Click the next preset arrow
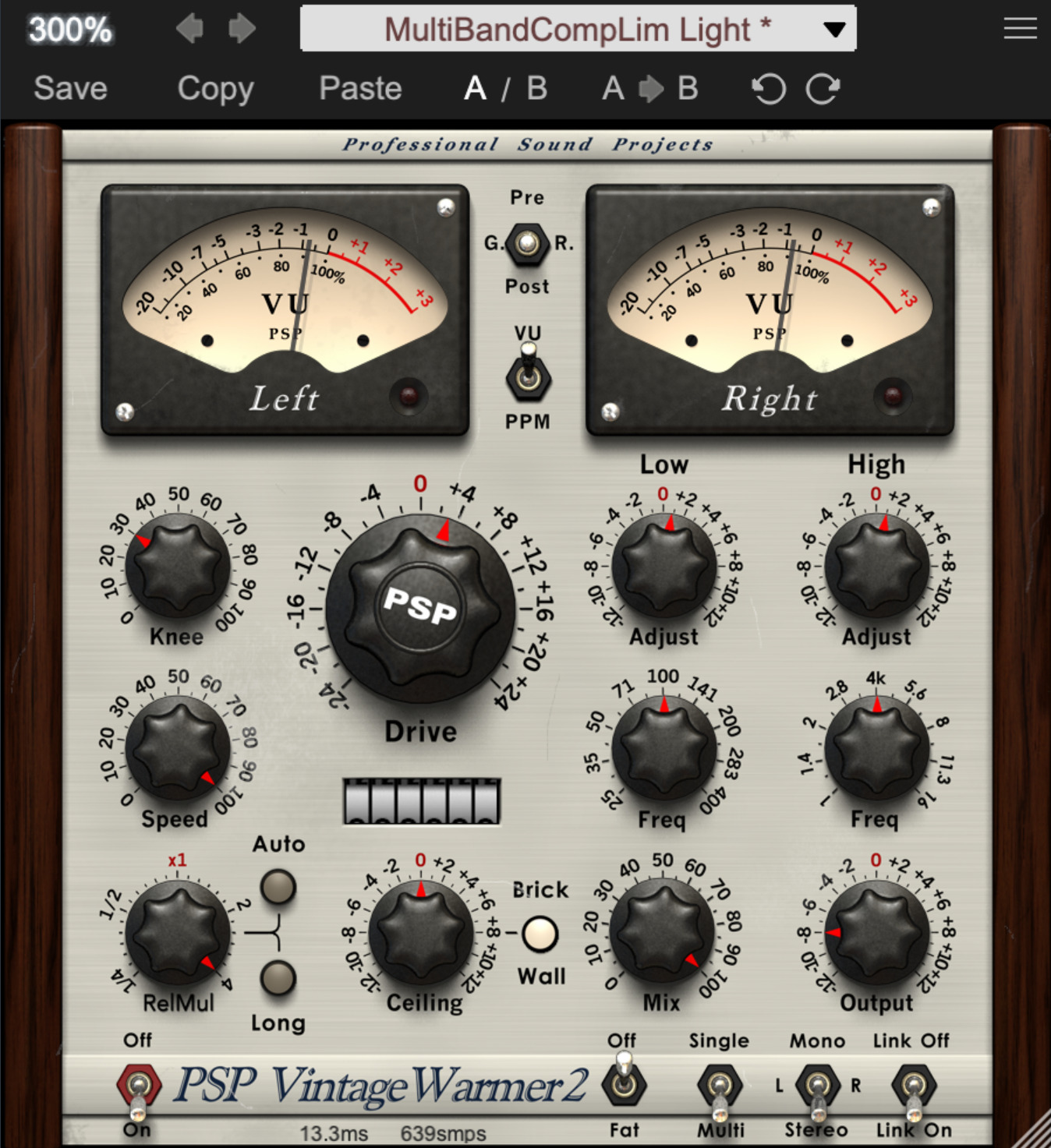The height and width of the screenshot is (1148, 1051). [242, 29]
